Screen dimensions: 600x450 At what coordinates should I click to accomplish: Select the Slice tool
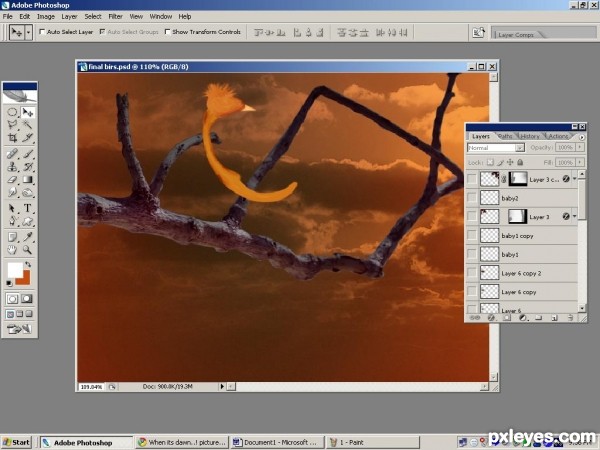tap(28, 137)
